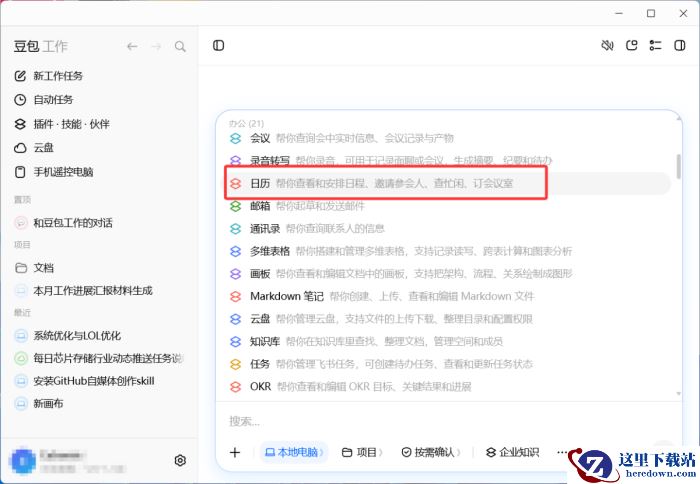Choose the 任务 plugin entry

click(448, 364)
